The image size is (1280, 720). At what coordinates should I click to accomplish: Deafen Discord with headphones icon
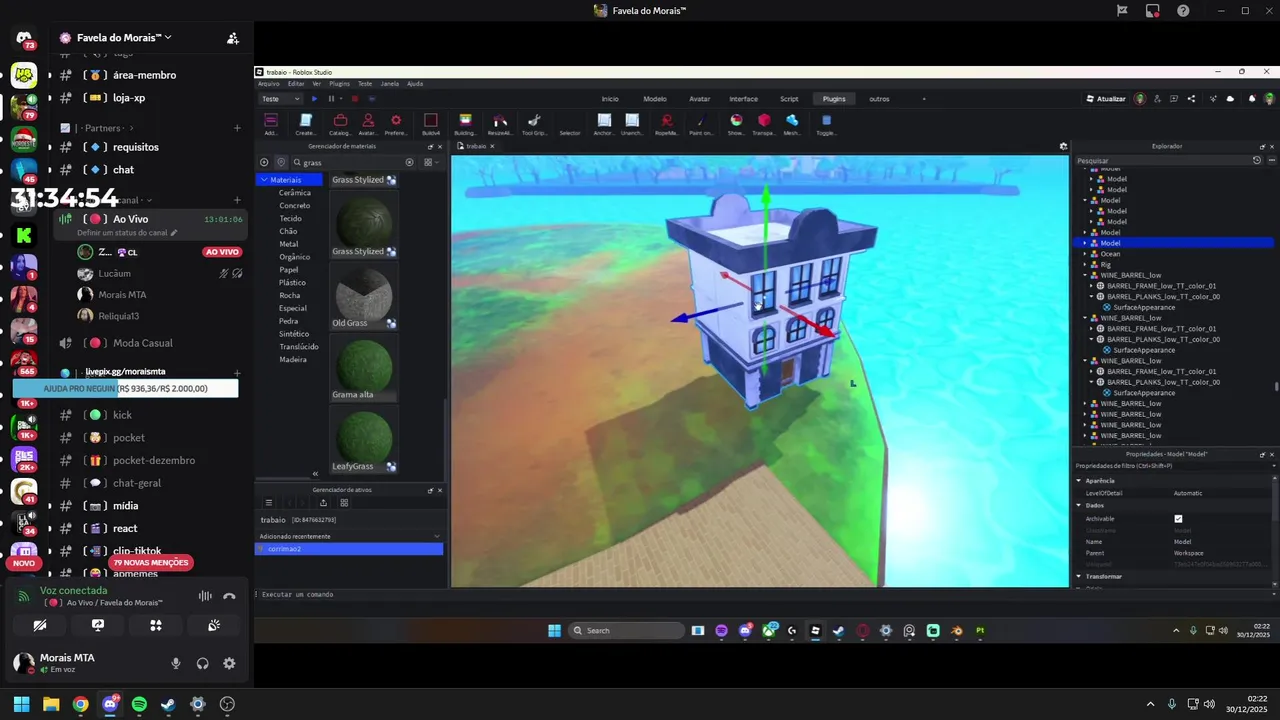point(203,663)
